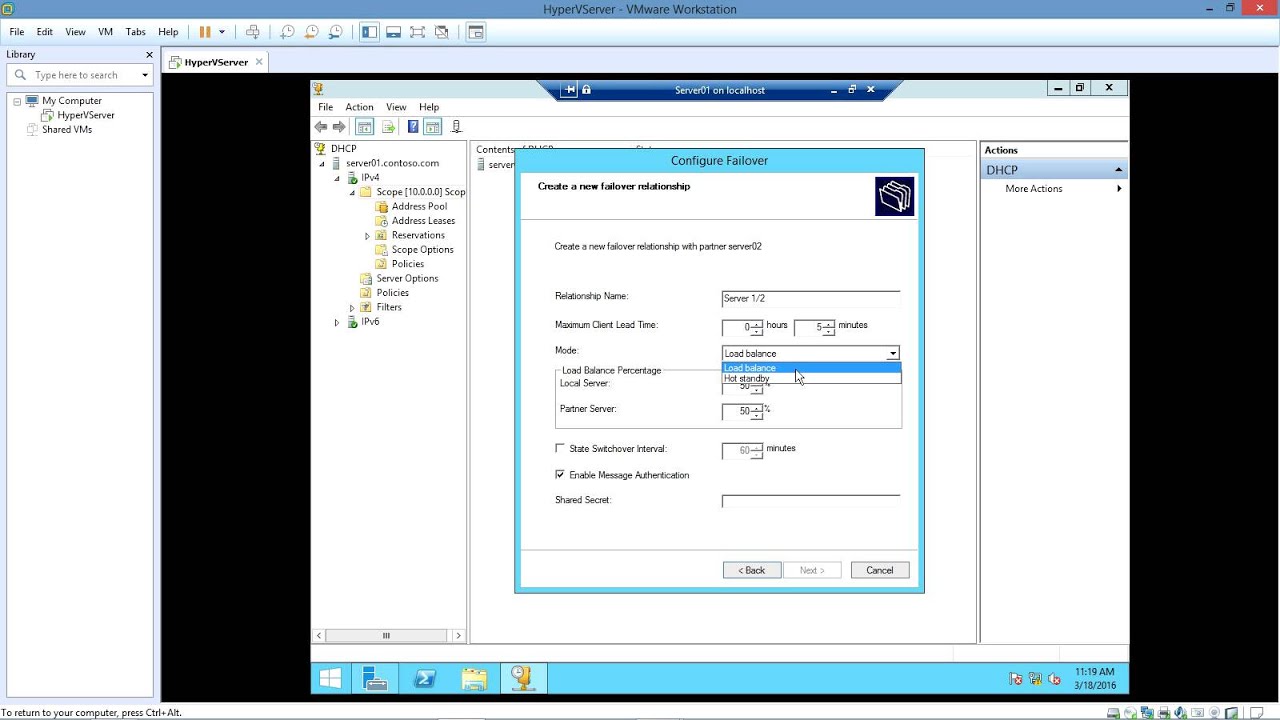Screen dimensions: 1280x720
Task: Open the power options dropdown arrow
Action: 222,32
